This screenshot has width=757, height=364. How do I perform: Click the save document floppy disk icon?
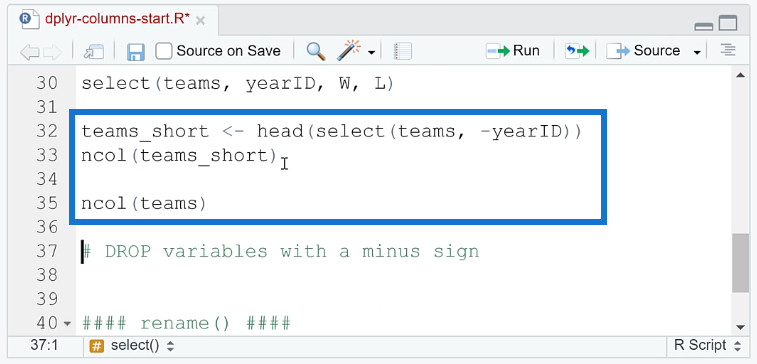[136, 51]
